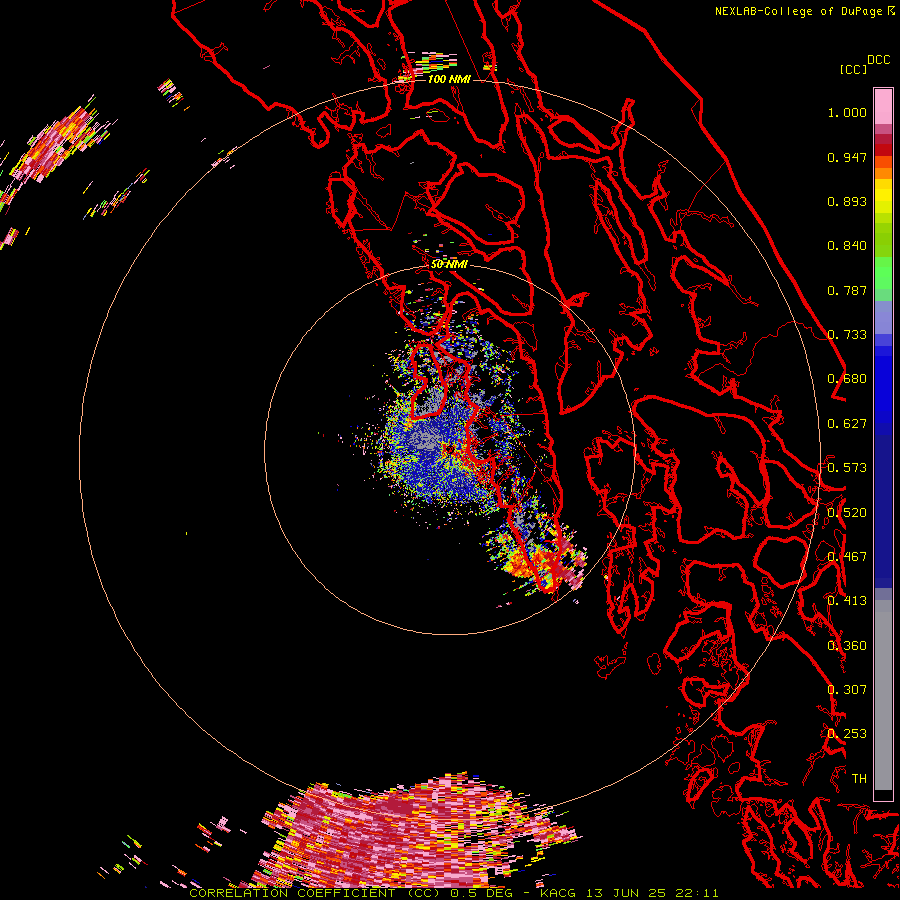Screen dimensions: 900x900
Task: Click the 0.360 scale value
Action: (x=847, y=646)
